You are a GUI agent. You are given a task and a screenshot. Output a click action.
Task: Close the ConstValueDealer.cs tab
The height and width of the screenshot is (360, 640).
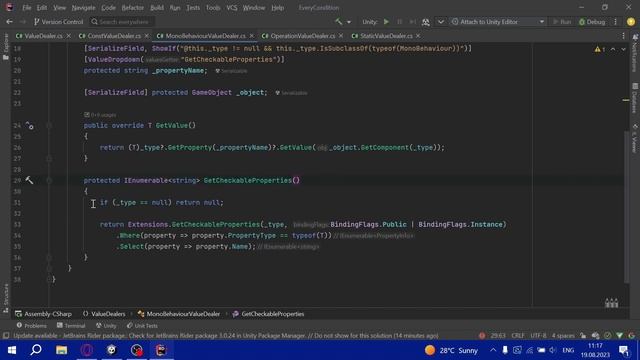[147, 36]
